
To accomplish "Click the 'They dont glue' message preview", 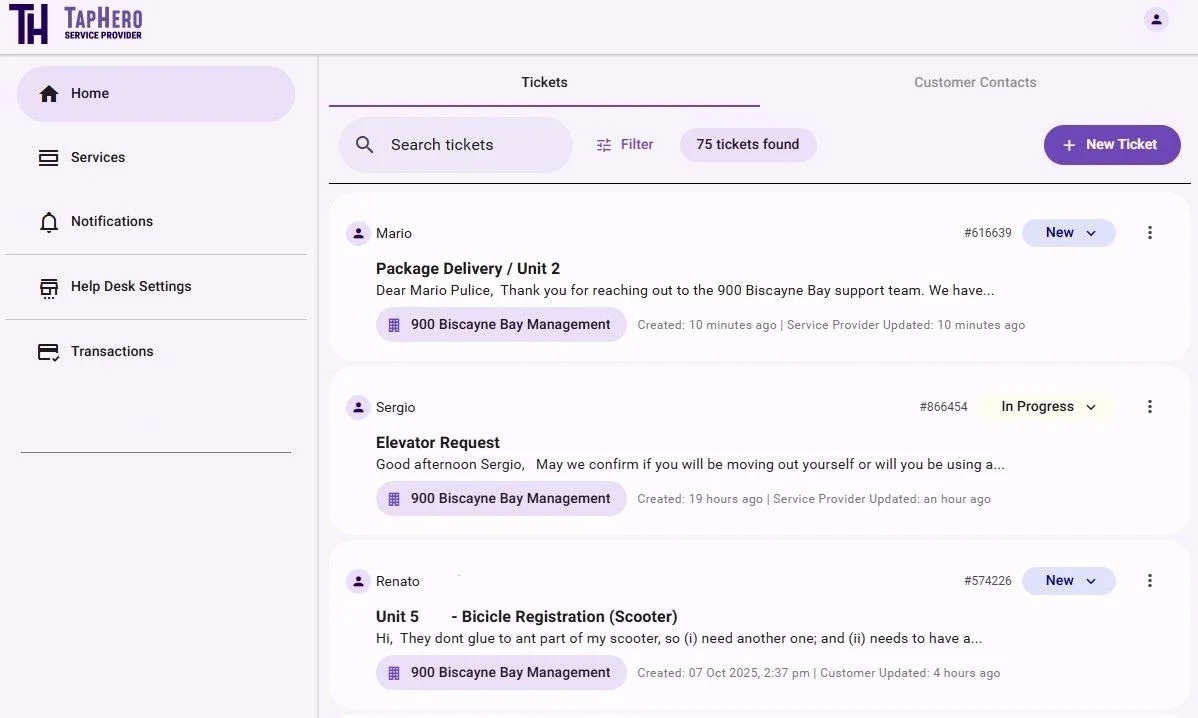I will [x=678, y=639].
